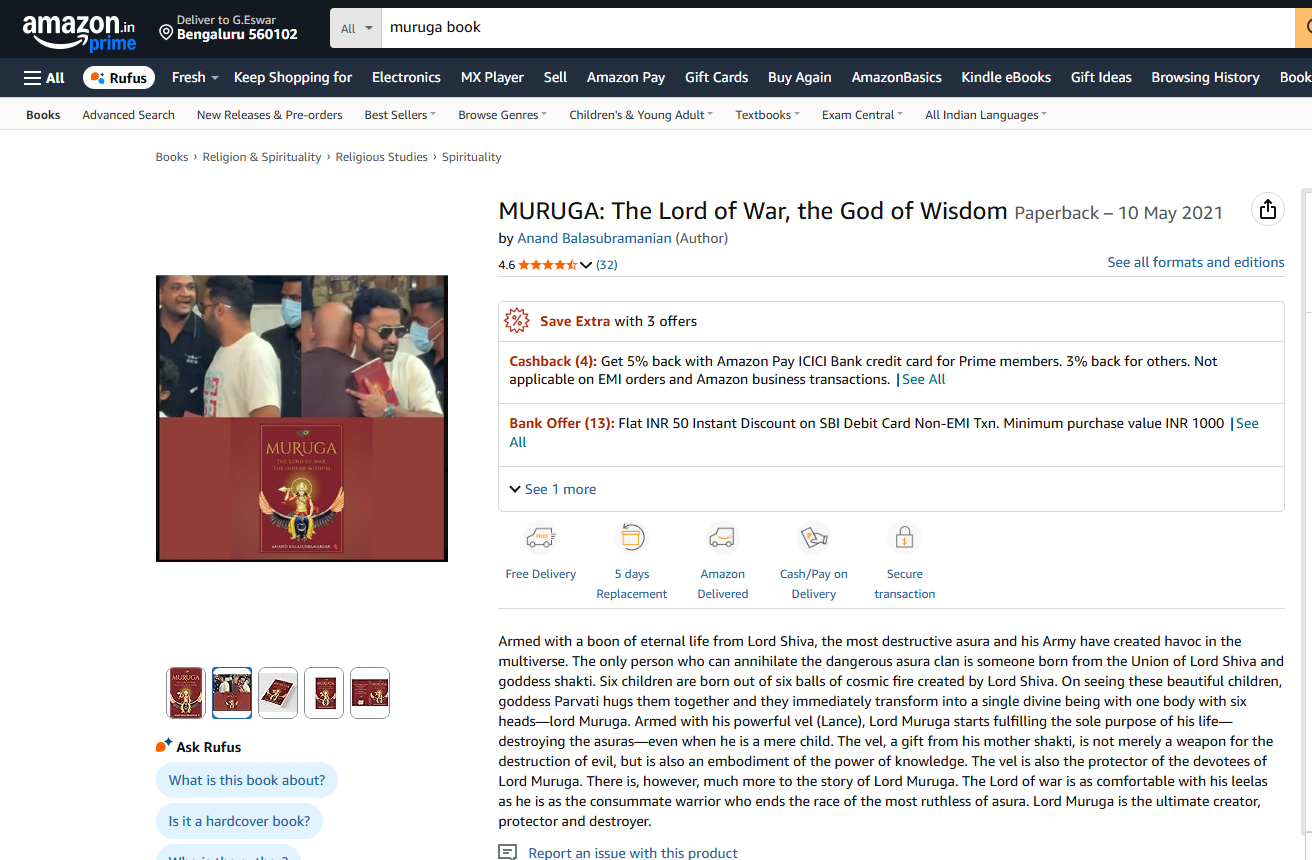Open MX Player from the nav bar
This screenshot has height=860, width=1312.
[x=492, y=77]
